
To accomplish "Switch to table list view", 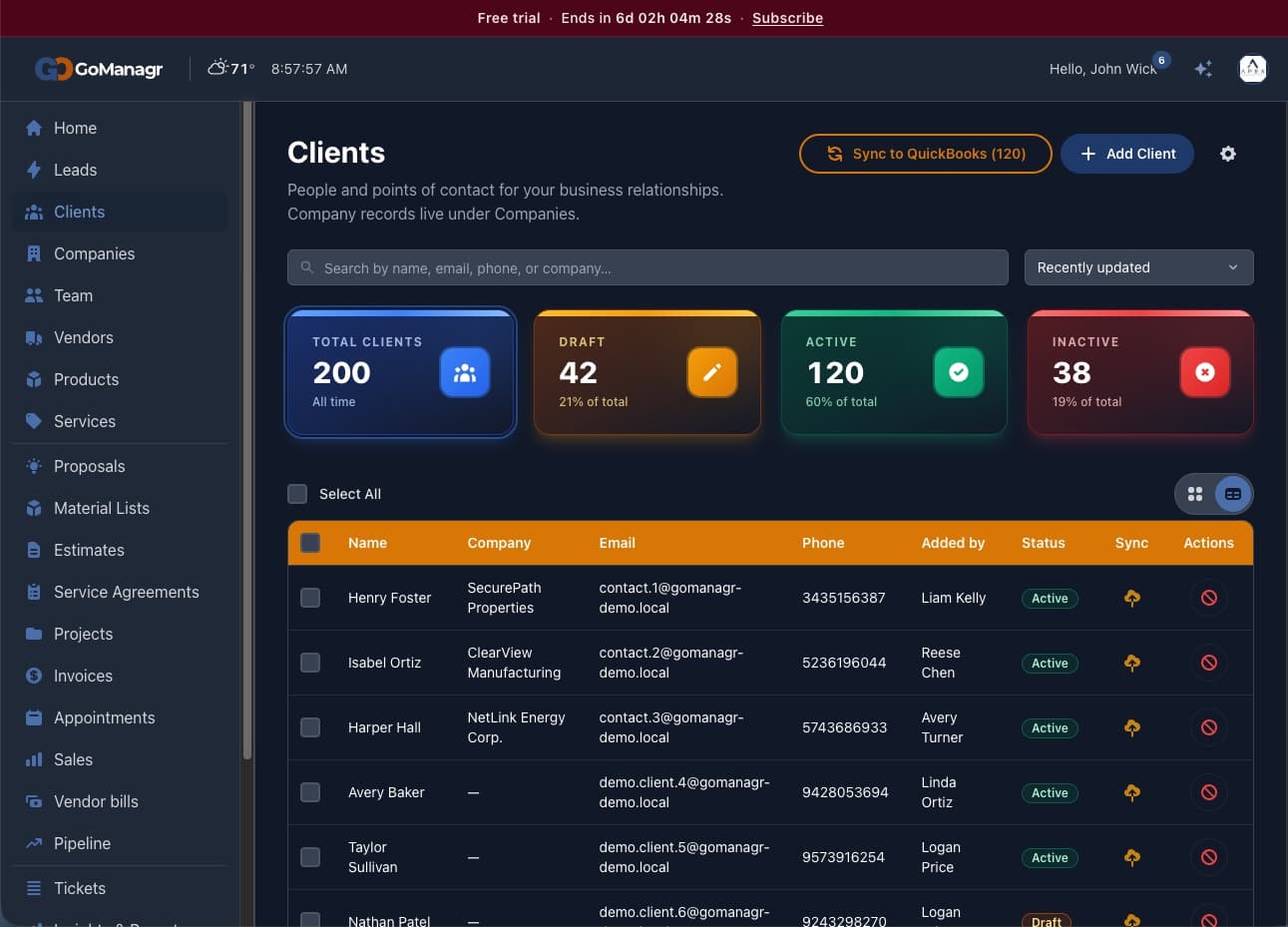I will 1233,494.
